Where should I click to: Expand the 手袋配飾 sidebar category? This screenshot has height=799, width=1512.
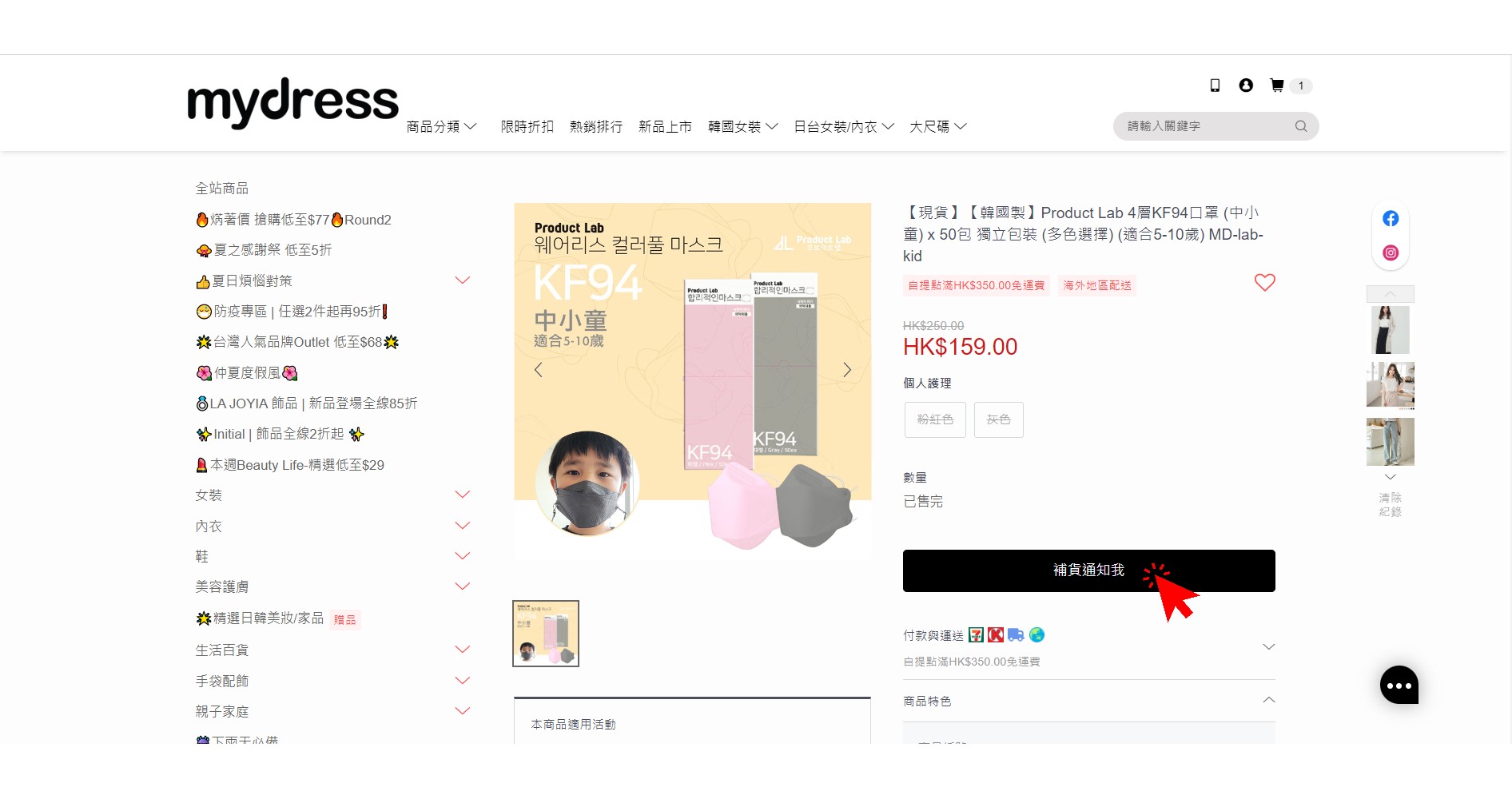462,681
